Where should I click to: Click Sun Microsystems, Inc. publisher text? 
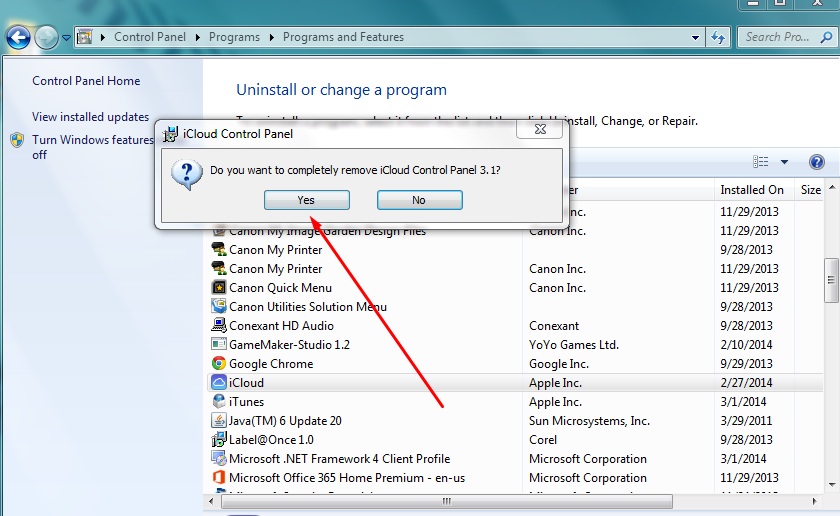click(589, 421)
